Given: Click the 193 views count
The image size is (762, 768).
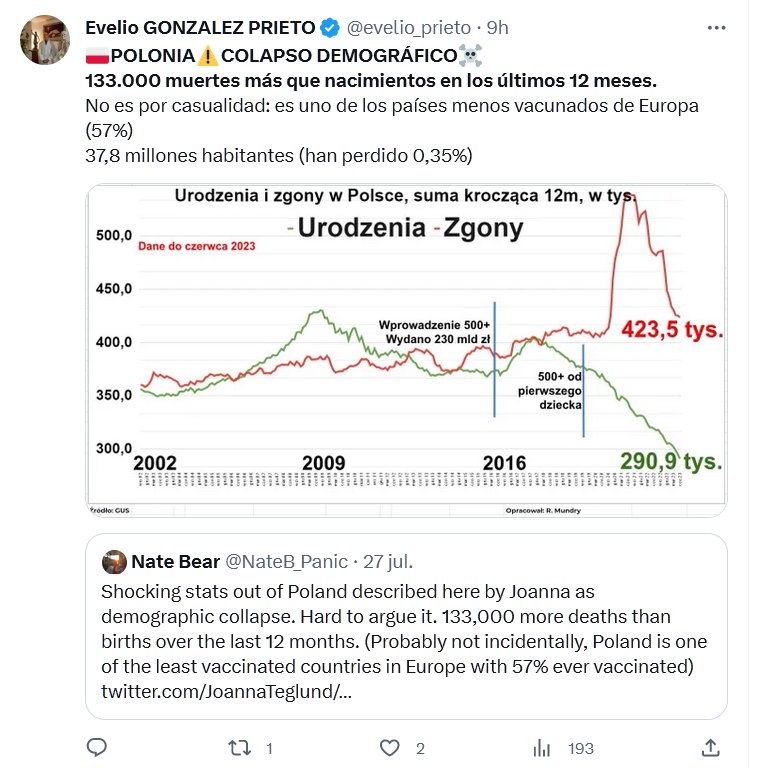Looking at the screenshot, I should pyautogui.click(x=581, y=748).
